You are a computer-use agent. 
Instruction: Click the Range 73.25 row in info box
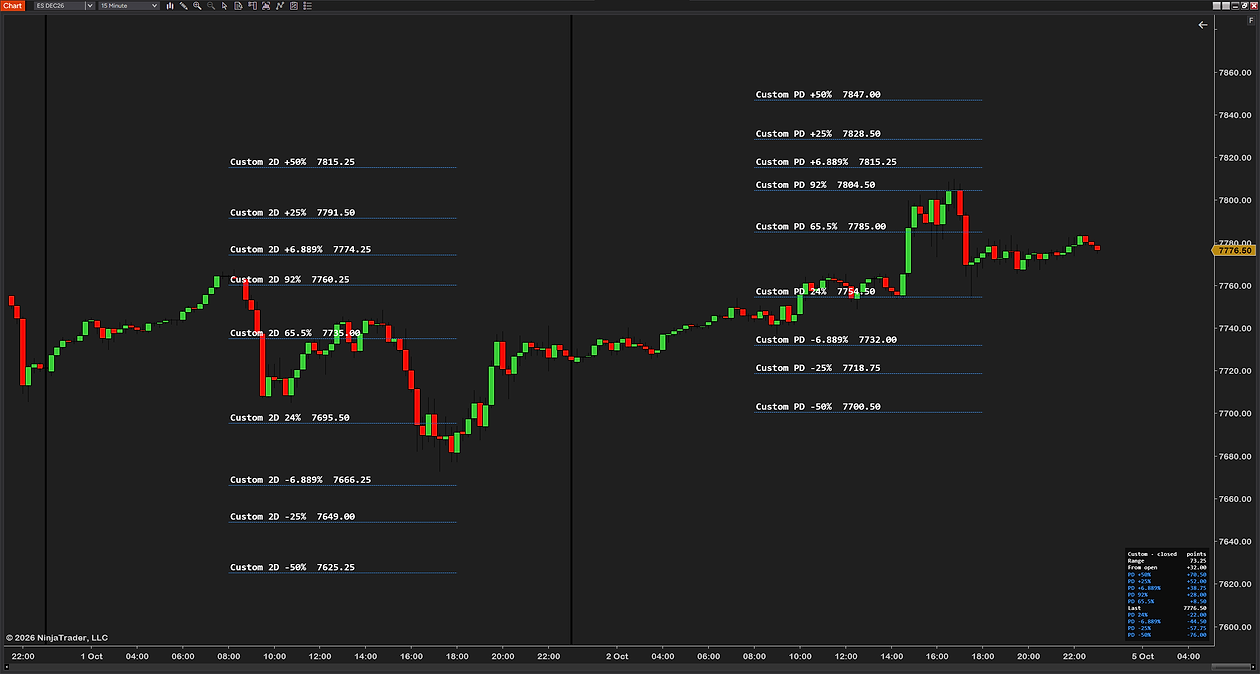coord(1167,561)
